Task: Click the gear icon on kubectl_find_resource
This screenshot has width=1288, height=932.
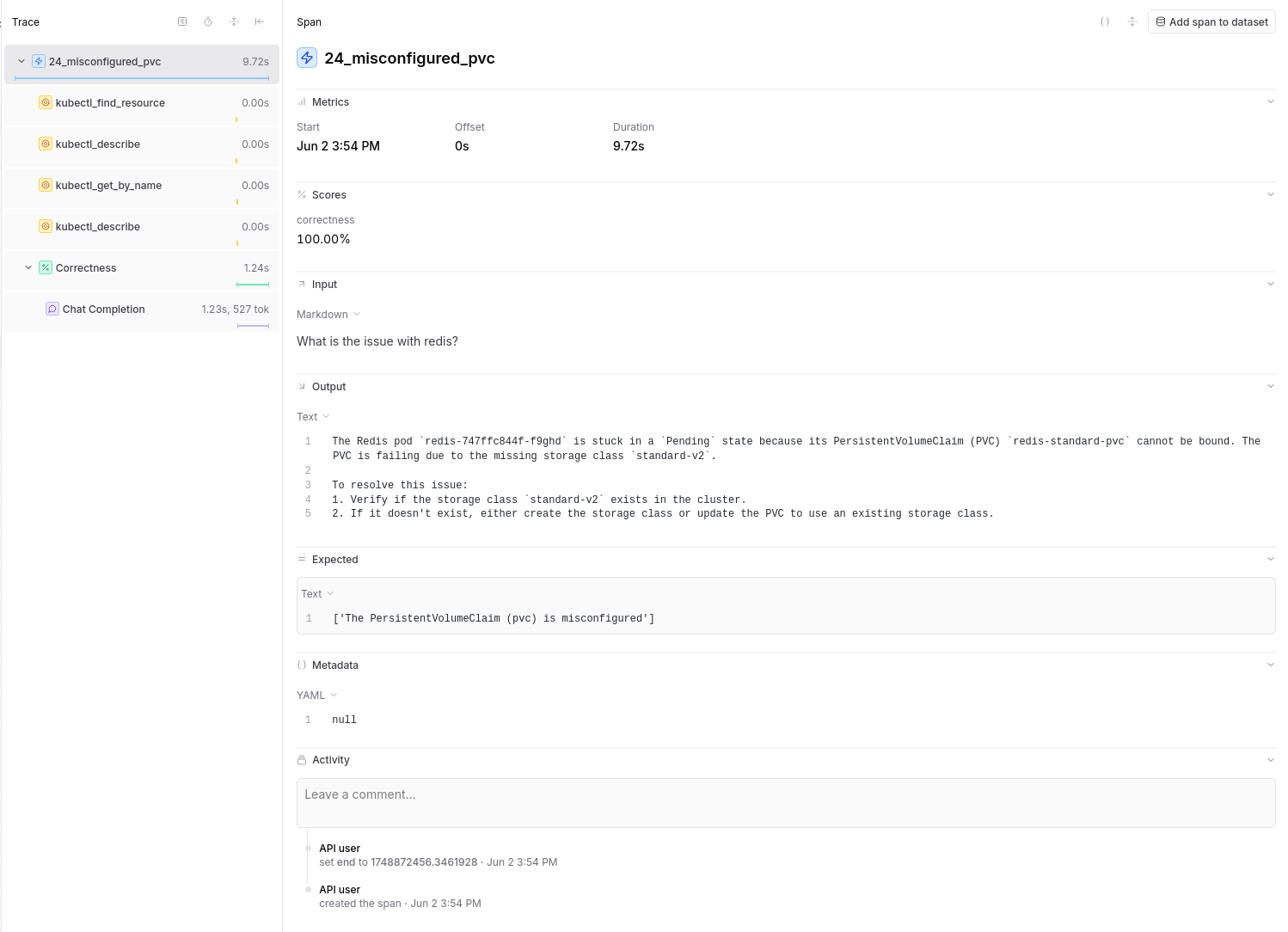Action: [46, 101]
